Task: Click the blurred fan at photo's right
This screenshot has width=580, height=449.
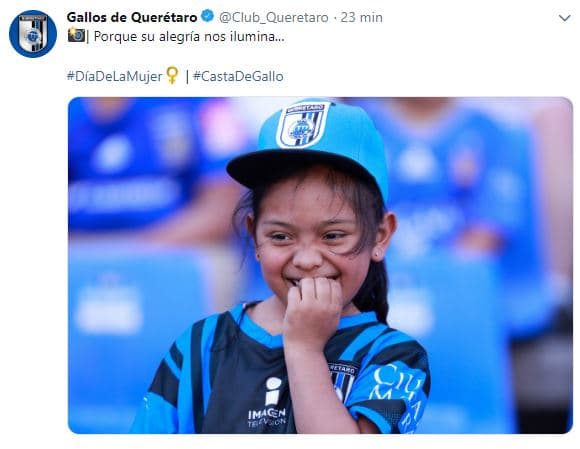Action: 462,207
